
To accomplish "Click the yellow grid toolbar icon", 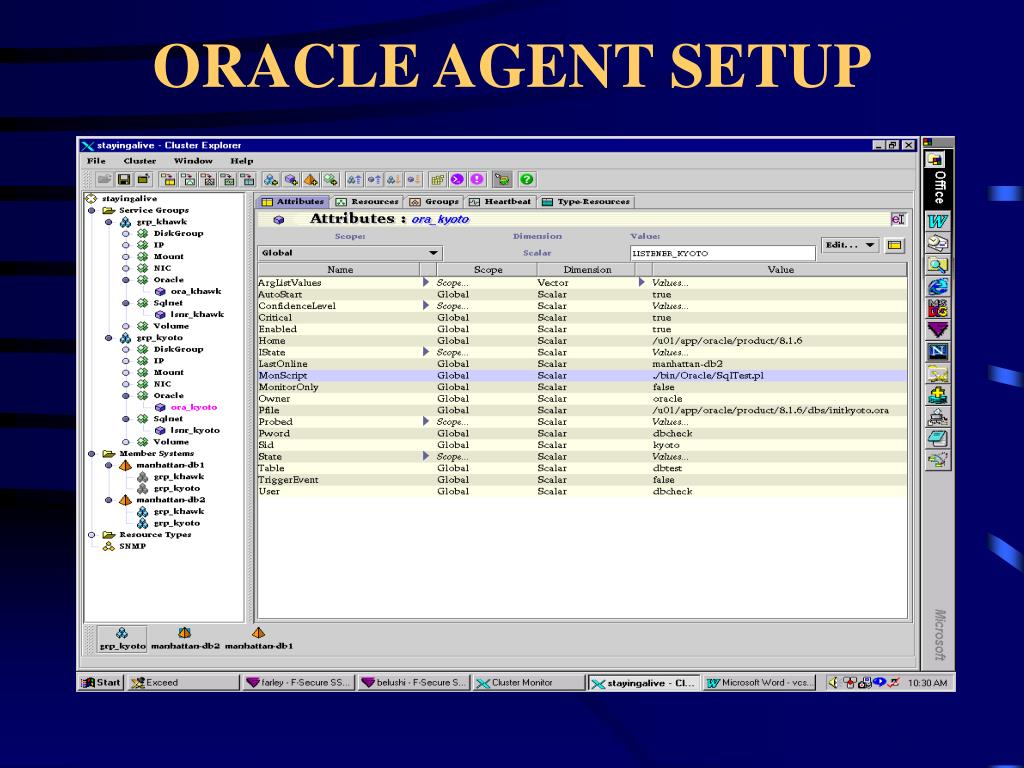I will tap(438, 179).
